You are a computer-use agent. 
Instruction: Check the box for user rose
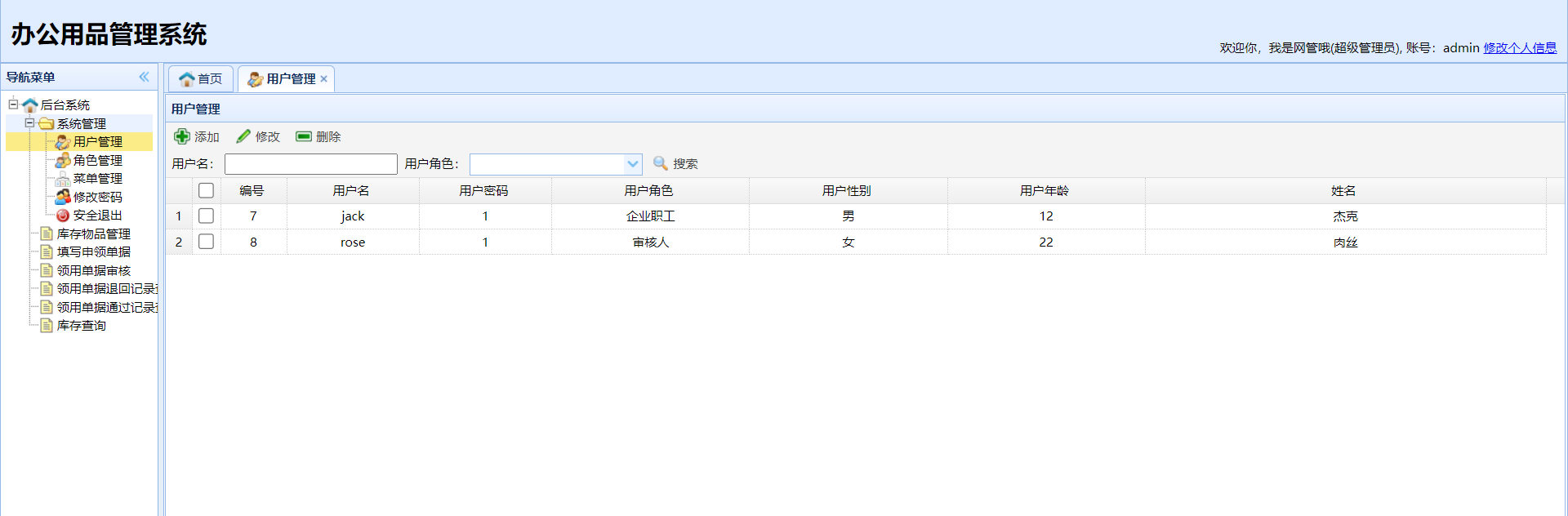(x=206, y=242)
